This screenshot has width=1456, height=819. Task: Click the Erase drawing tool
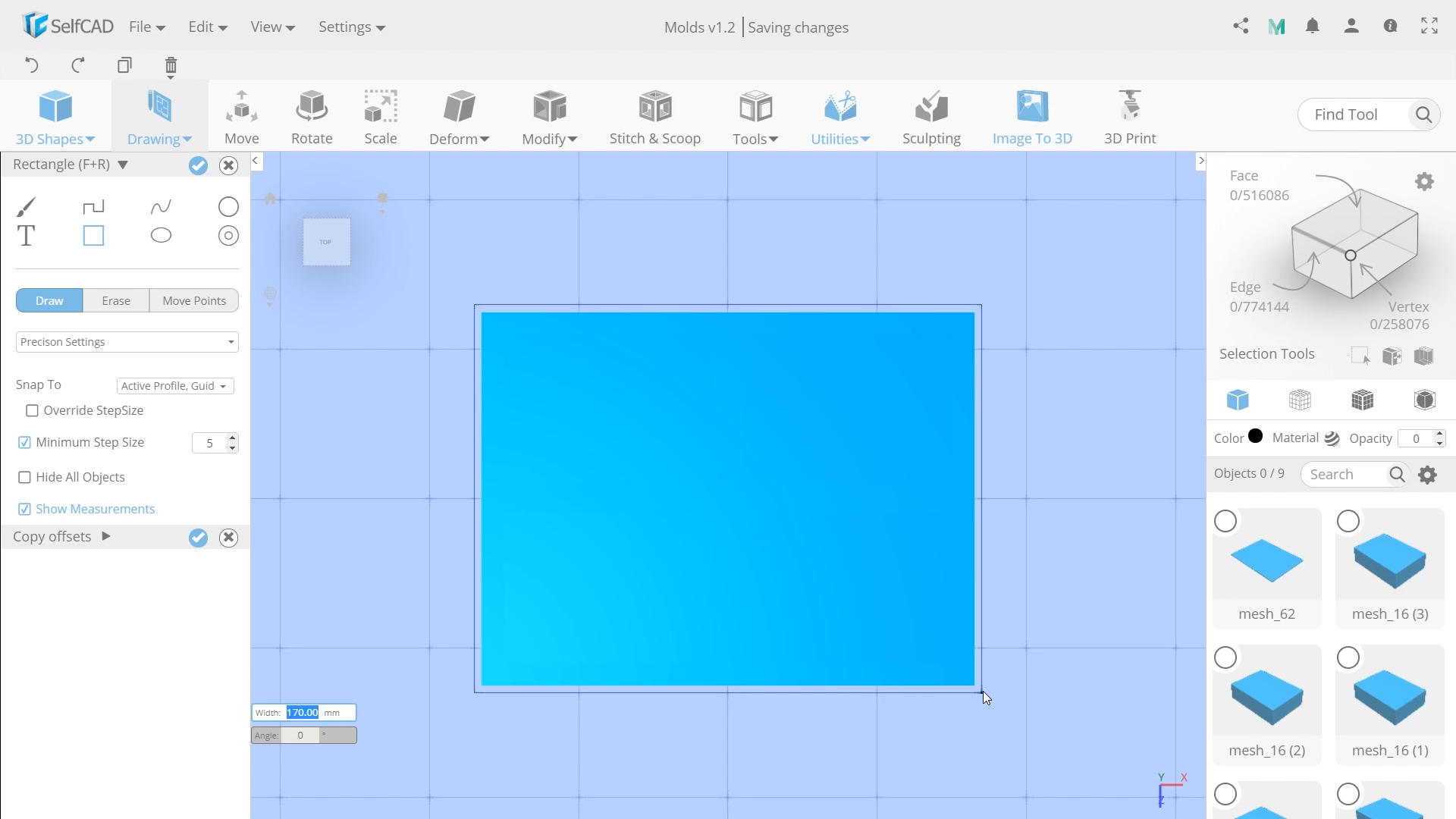116,300
